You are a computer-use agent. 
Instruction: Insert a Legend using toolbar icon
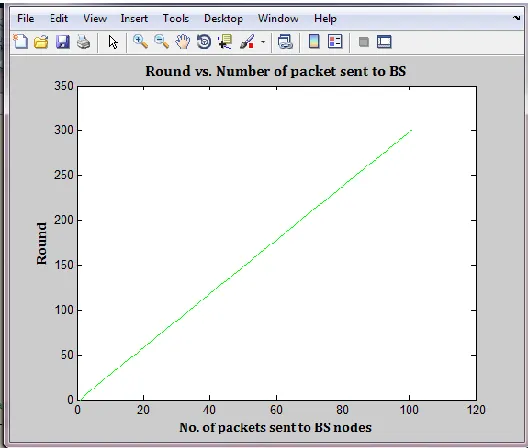(x=335, y=42)
